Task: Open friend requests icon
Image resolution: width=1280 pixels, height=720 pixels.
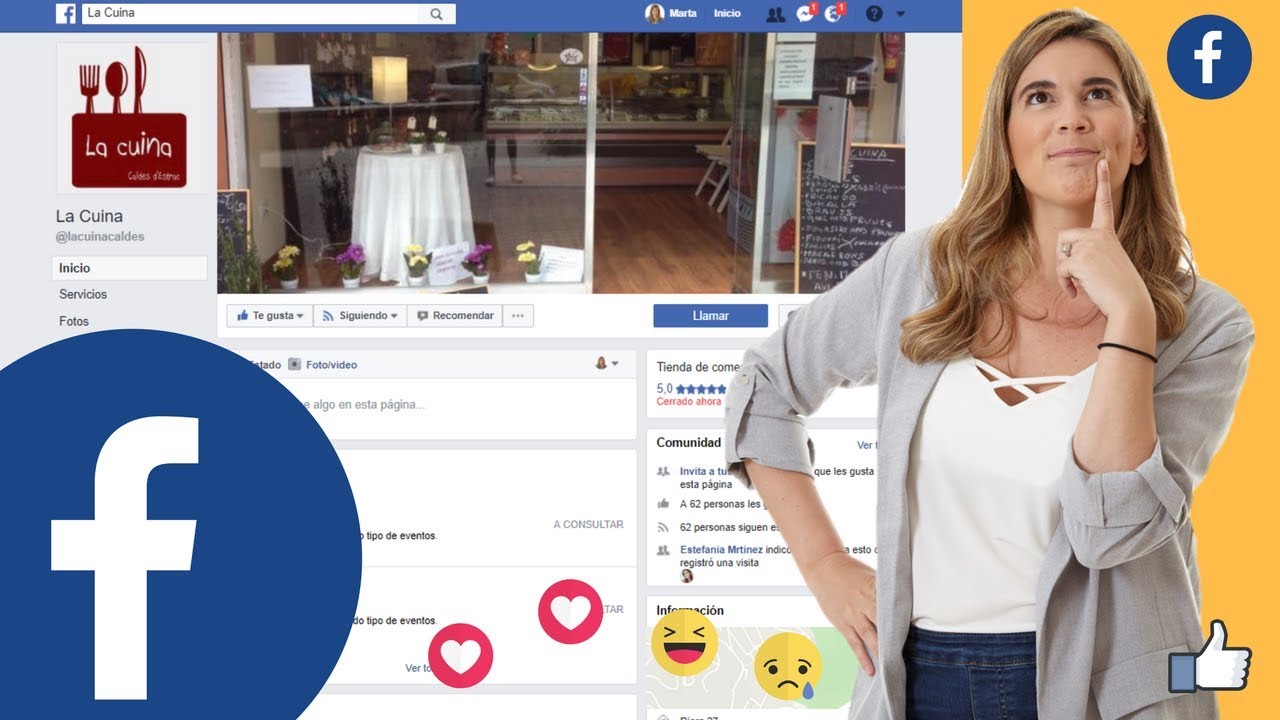Action: [x=775, y=14]
